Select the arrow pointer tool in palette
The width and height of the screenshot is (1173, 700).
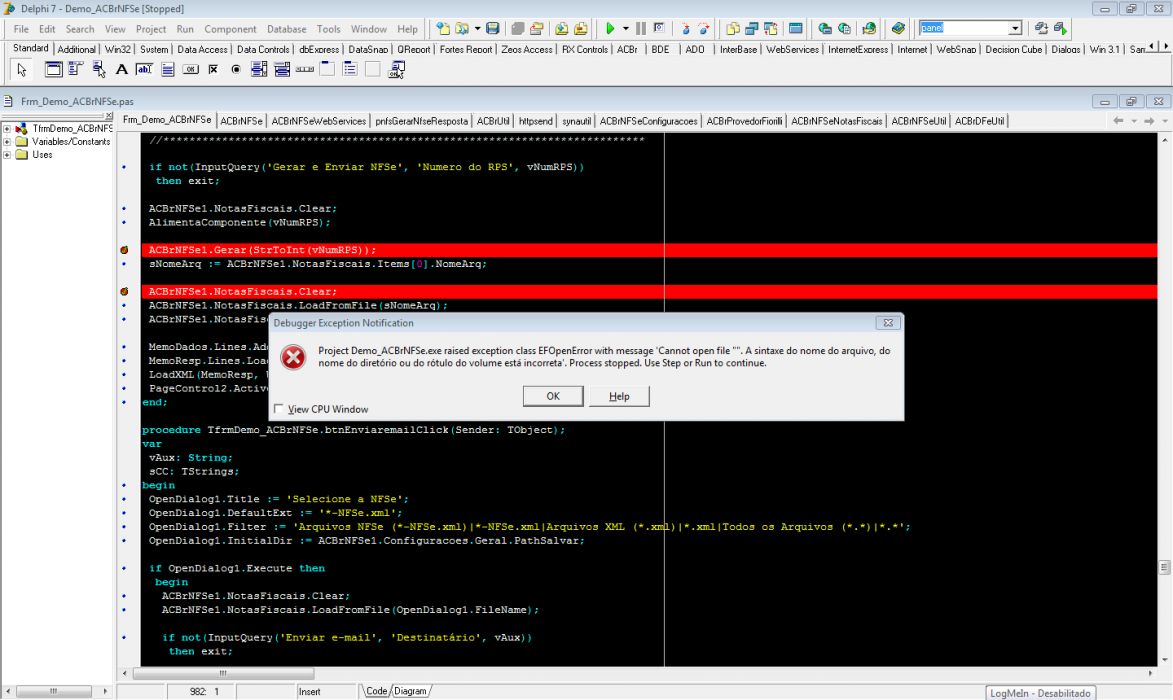point(22,70)
